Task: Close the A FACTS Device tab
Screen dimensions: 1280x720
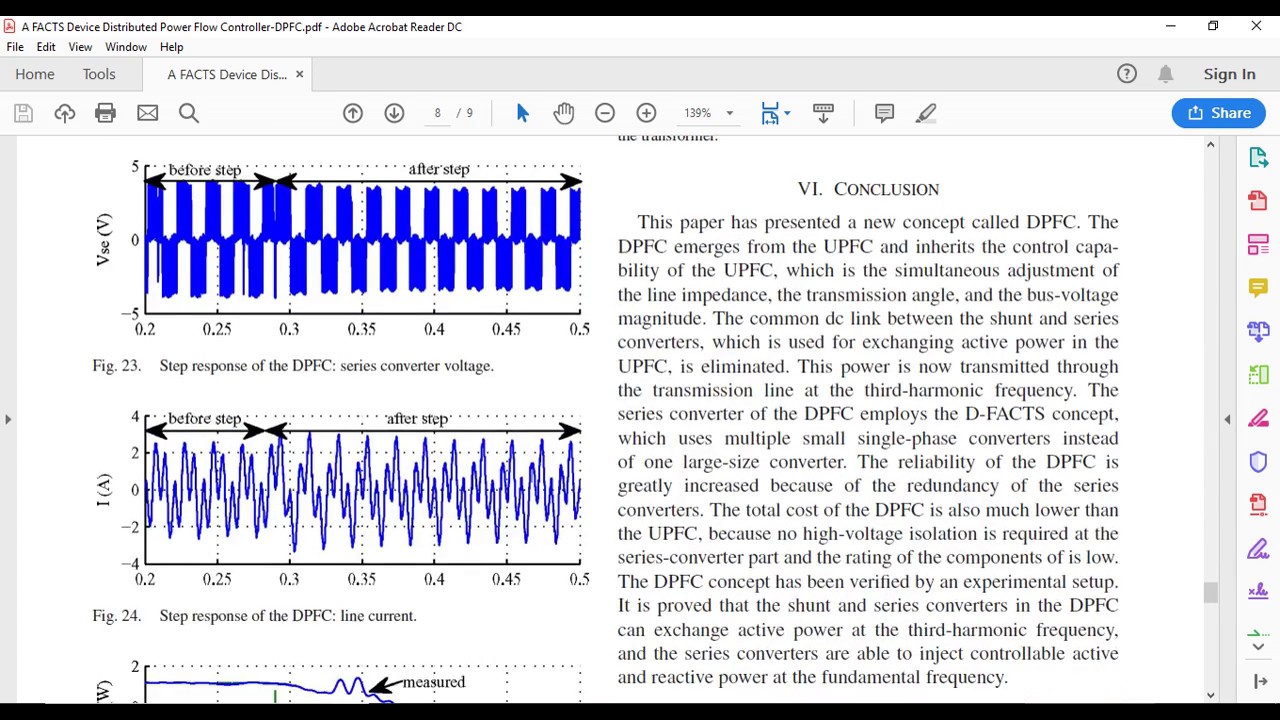Action: point(299,74)
